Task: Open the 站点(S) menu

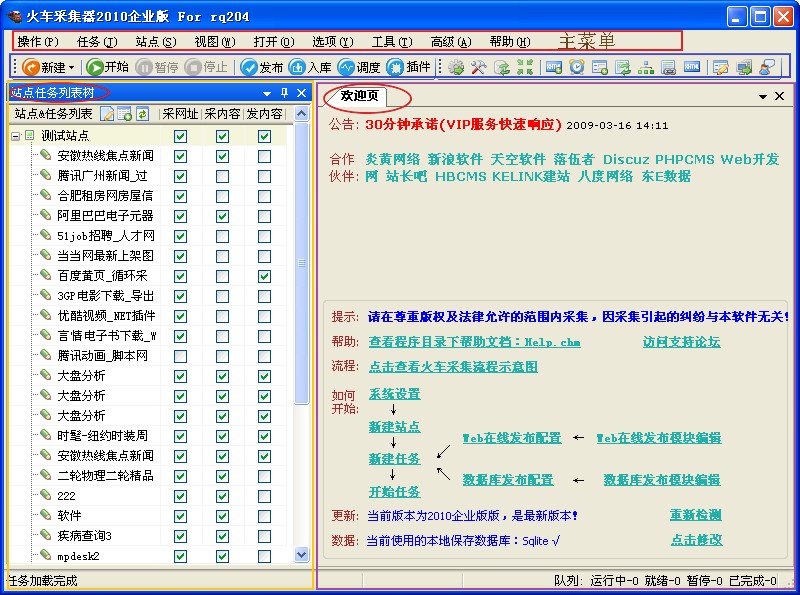Action: [x=156, y=41]
